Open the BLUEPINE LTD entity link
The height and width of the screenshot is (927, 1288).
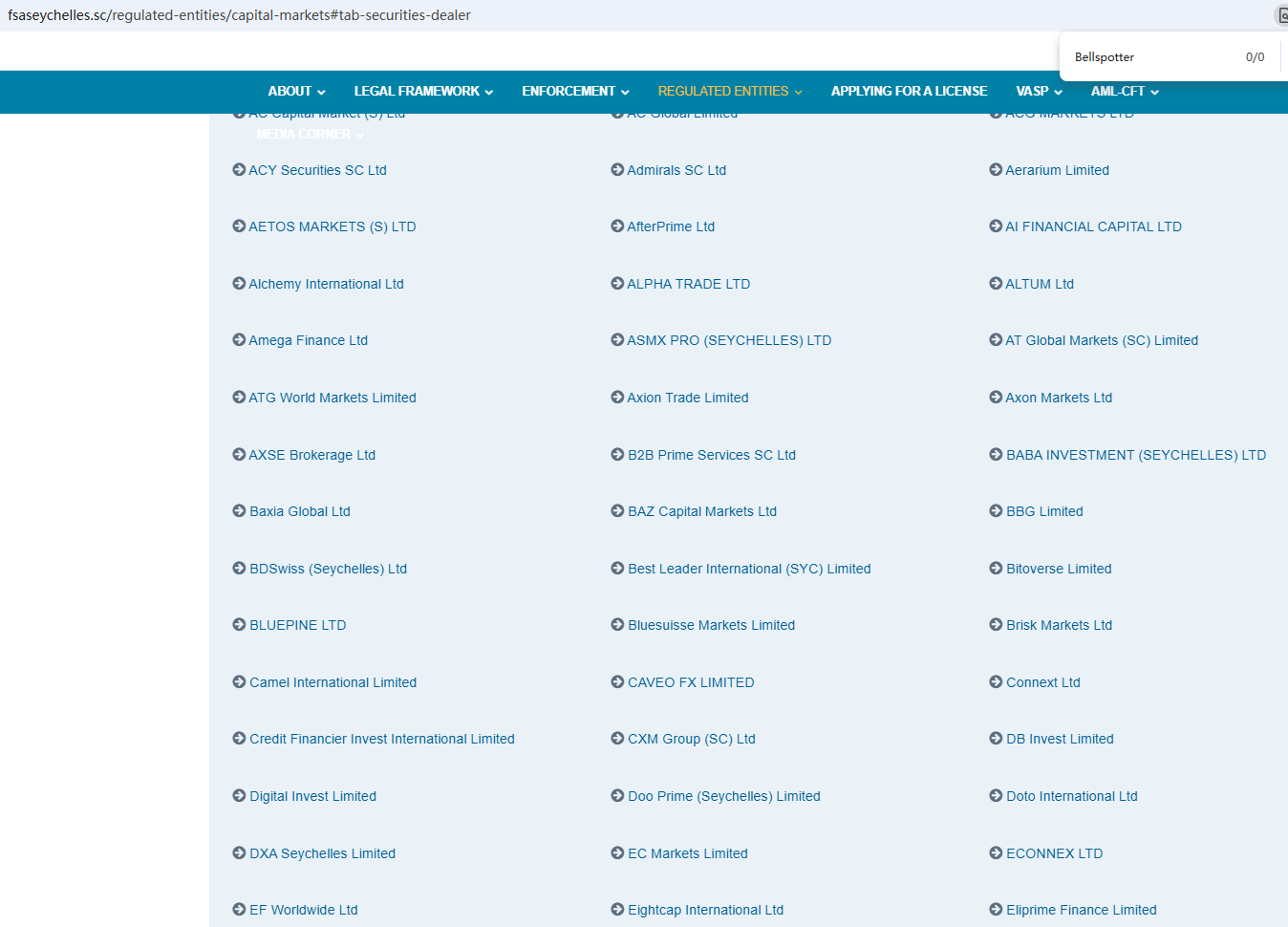[298, 625]
